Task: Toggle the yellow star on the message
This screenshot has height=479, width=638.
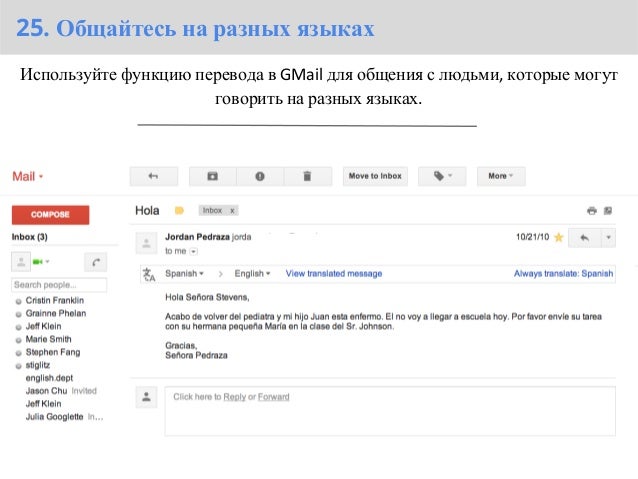Action: (559, 237)
